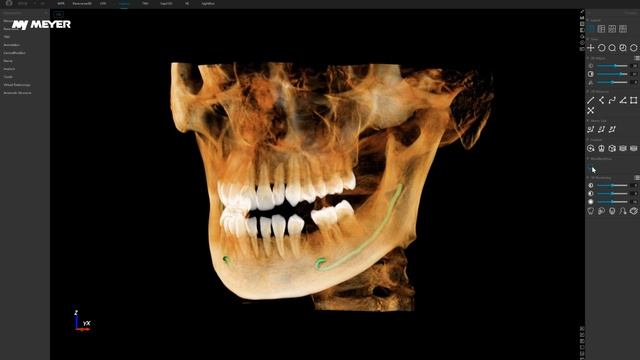640x360 pixels.
Task: Switch to the VE tab
Action: [x=187, y=3]
